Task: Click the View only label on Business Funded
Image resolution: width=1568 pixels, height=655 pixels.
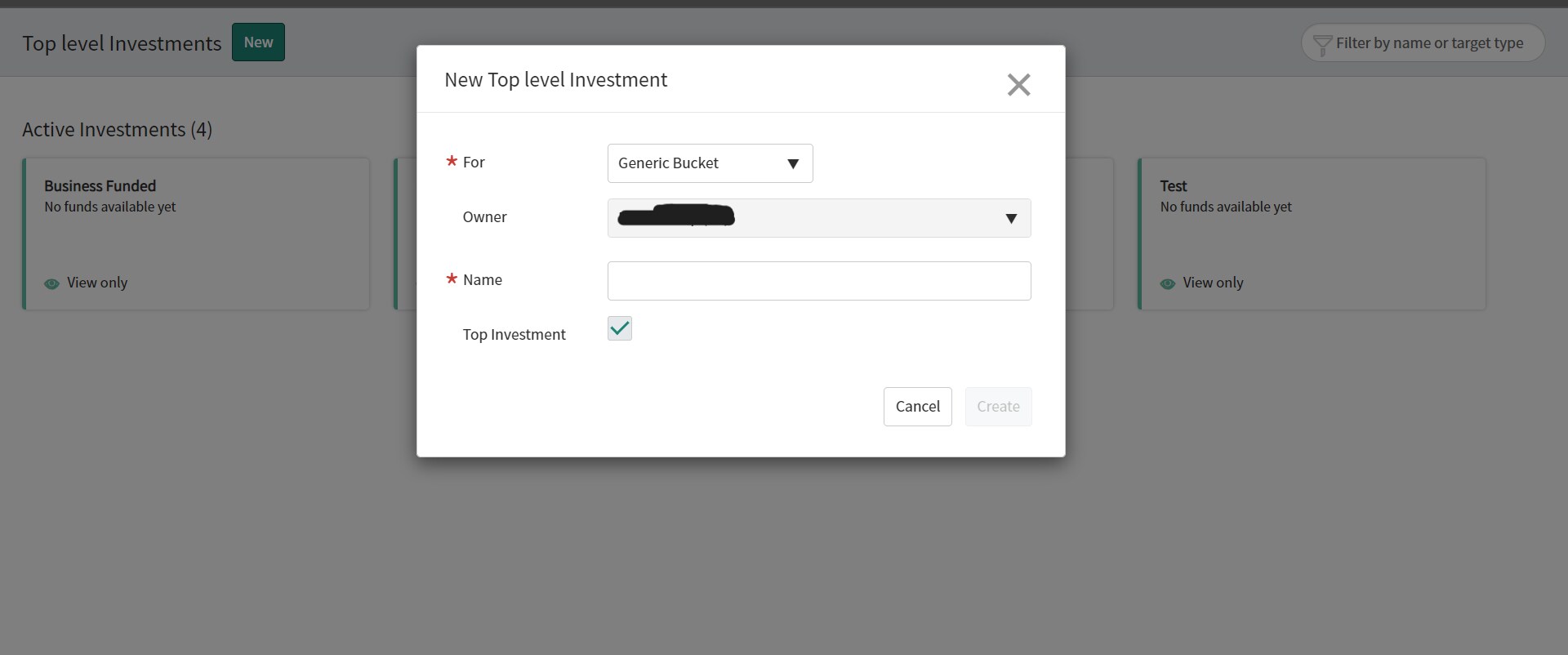Action: pyautogui.click(x=97, y=283)
